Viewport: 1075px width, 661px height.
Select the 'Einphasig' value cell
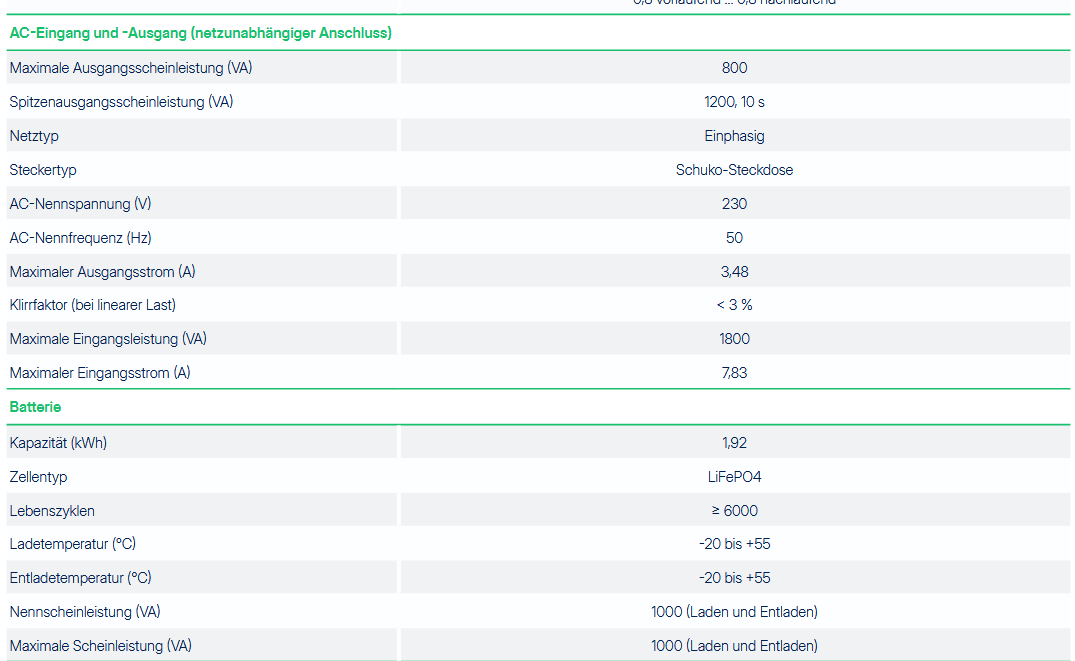pos(734,136)
